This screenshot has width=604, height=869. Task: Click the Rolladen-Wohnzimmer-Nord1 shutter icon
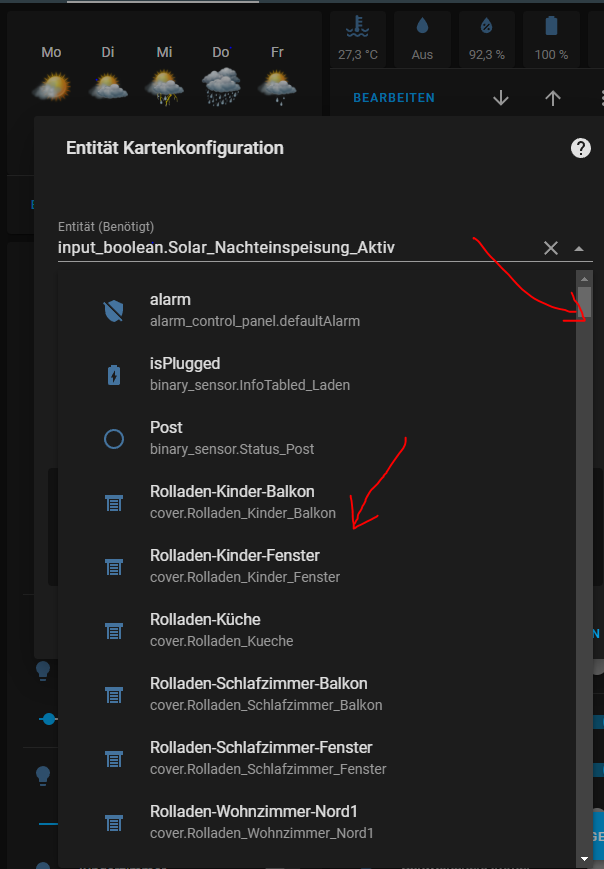(x=113, y=823)
